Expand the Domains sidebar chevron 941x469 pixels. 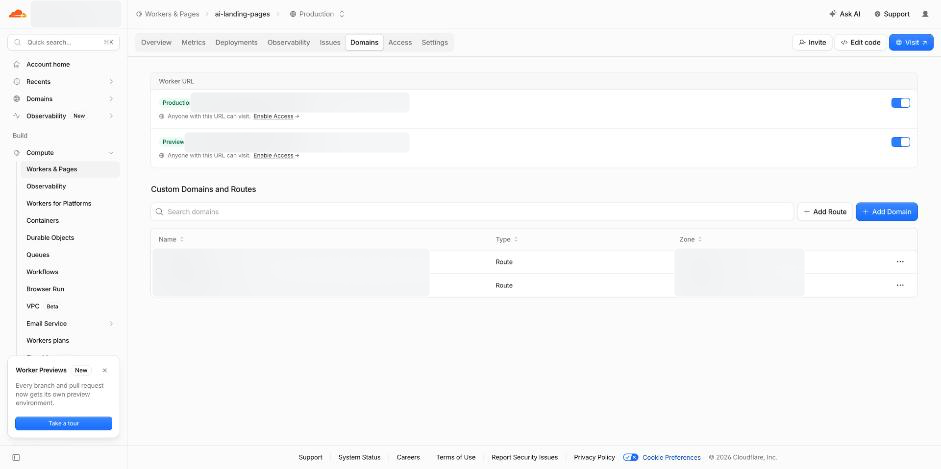(x=111, y=99)
